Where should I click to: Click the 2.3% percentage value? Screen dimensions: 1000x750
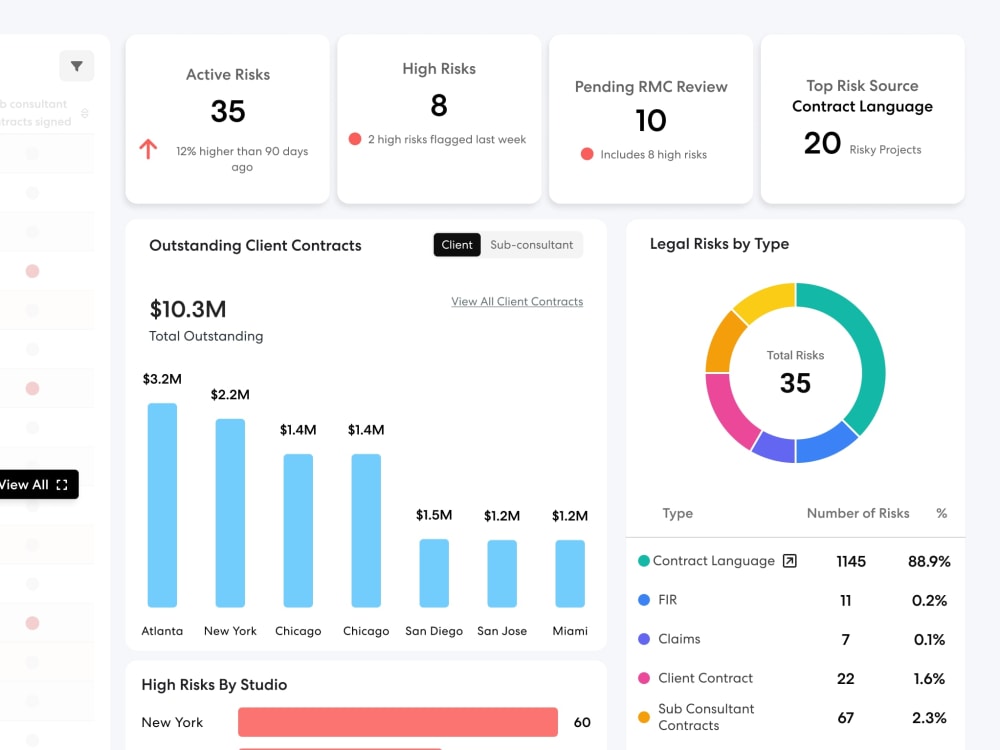point(929,717)
